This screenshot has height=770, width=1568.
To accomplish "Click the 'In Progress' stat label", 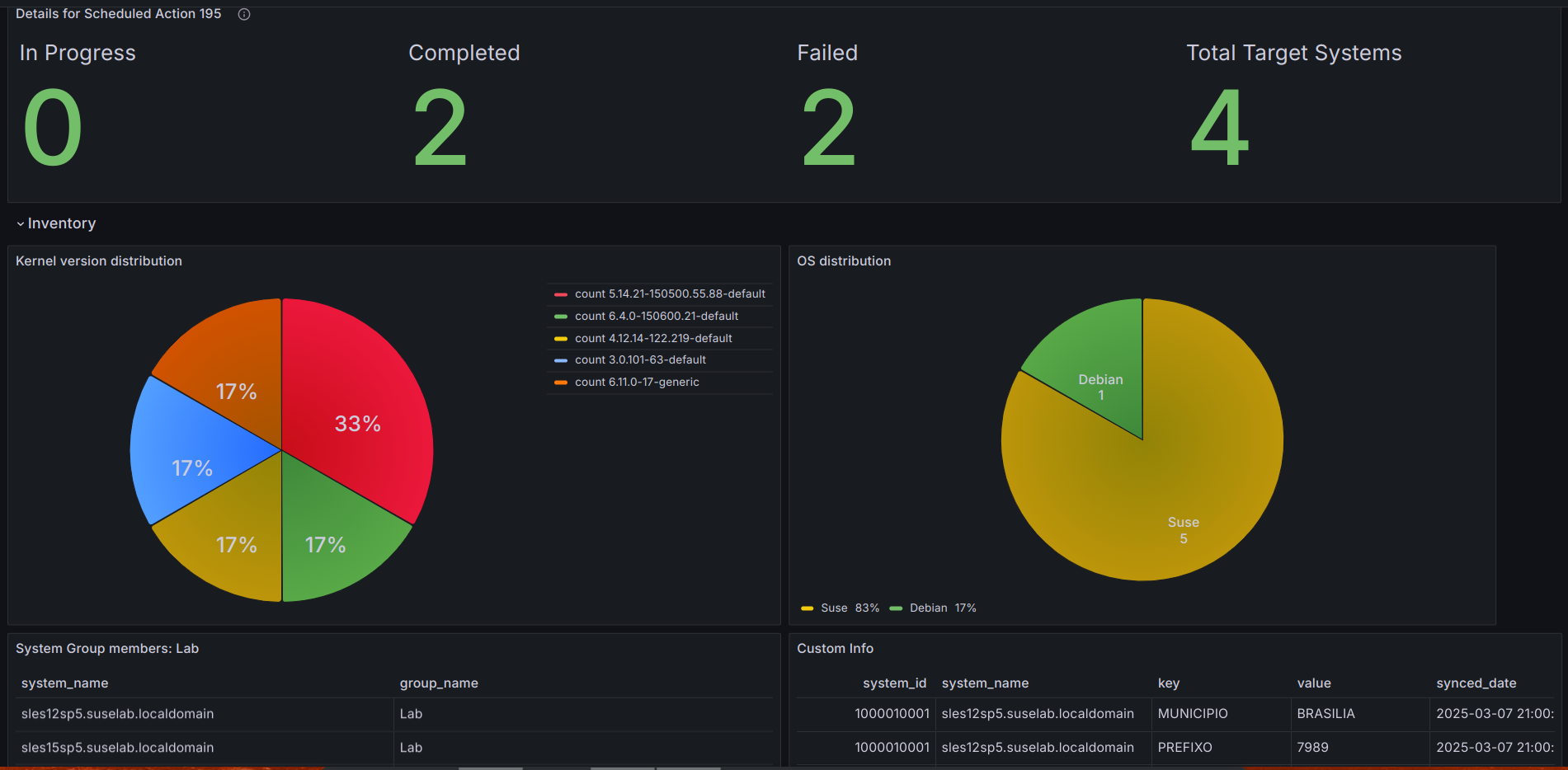I will pos(78,53).
